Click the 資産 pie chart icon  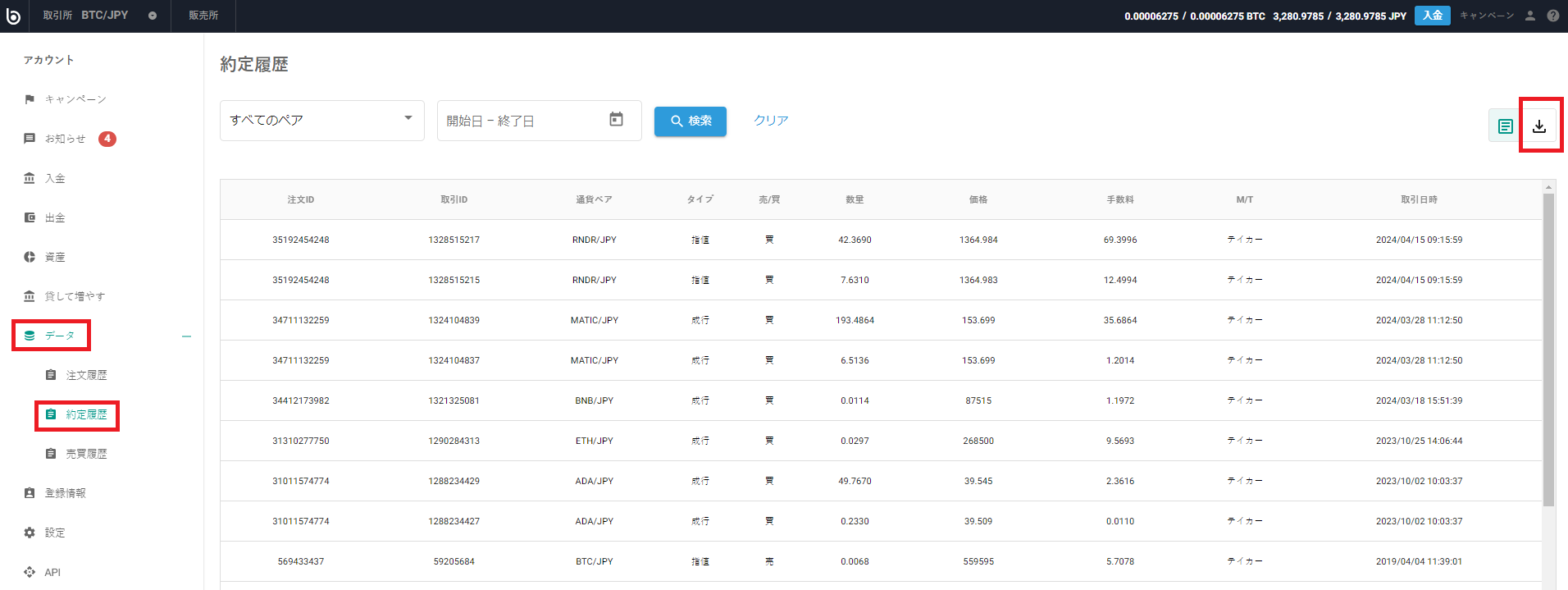30,257
